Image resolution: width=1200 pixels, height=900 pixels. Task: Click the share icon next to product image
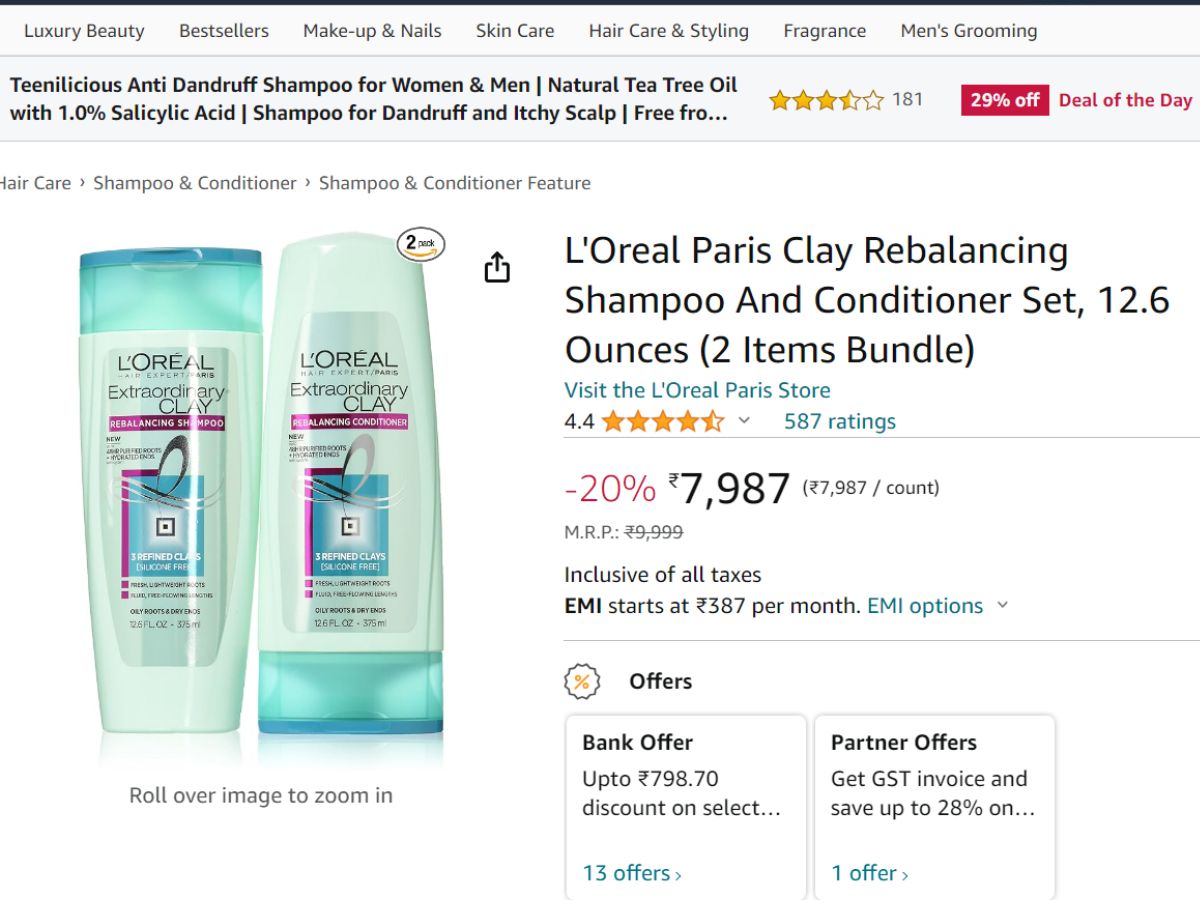tap(497, 266)
